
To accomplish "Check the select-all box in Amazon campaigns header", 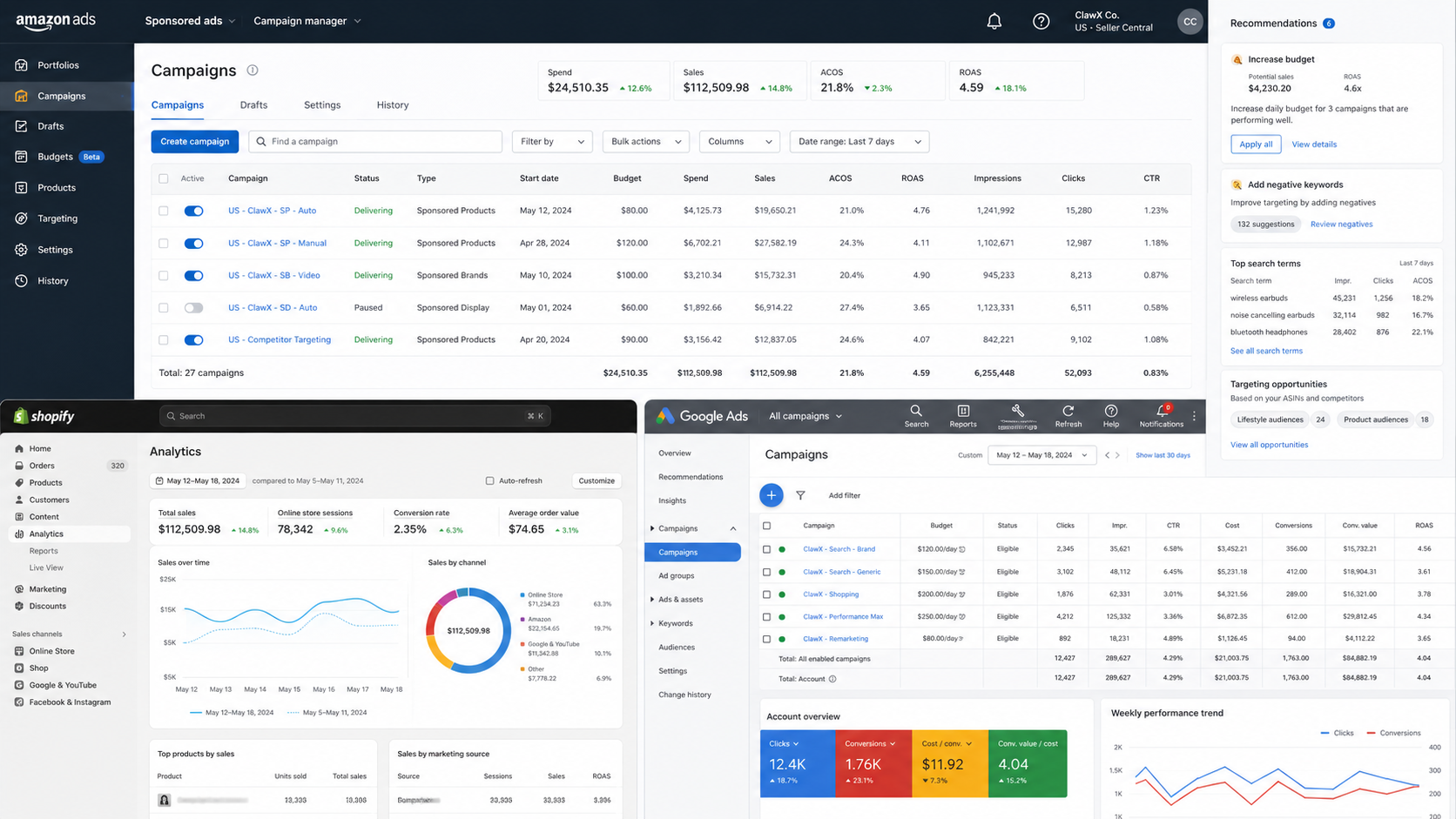I will pos(164,178).
